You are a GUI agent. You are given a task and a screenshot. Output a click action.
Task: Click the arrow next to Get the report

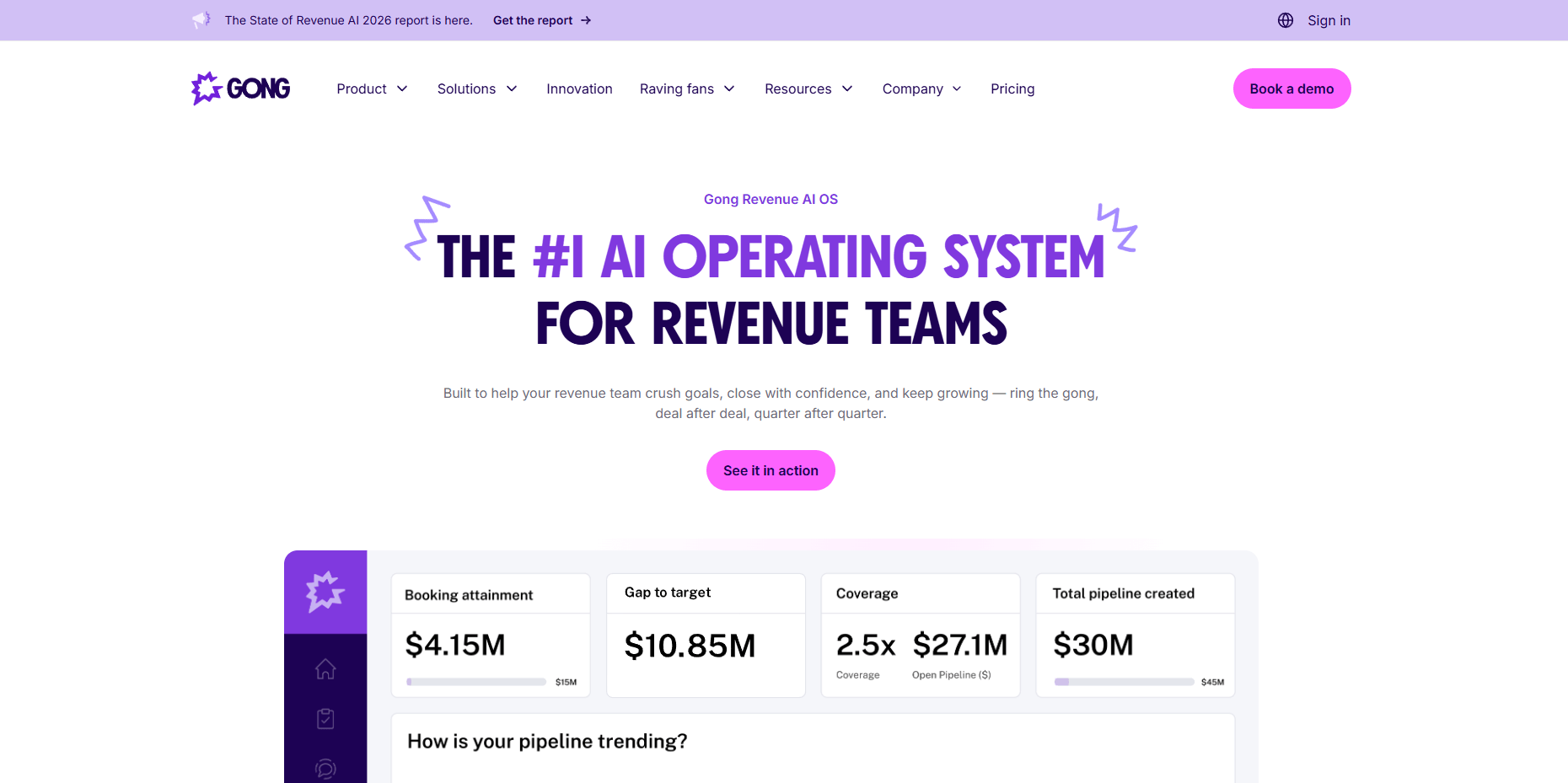point(586,20)
